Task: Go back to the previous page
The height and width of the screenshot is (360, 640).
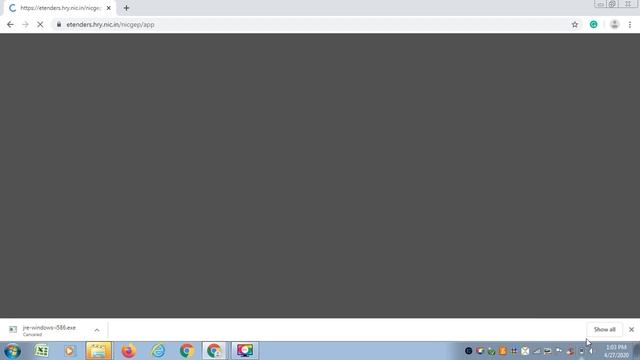Action: click(10, 24)
